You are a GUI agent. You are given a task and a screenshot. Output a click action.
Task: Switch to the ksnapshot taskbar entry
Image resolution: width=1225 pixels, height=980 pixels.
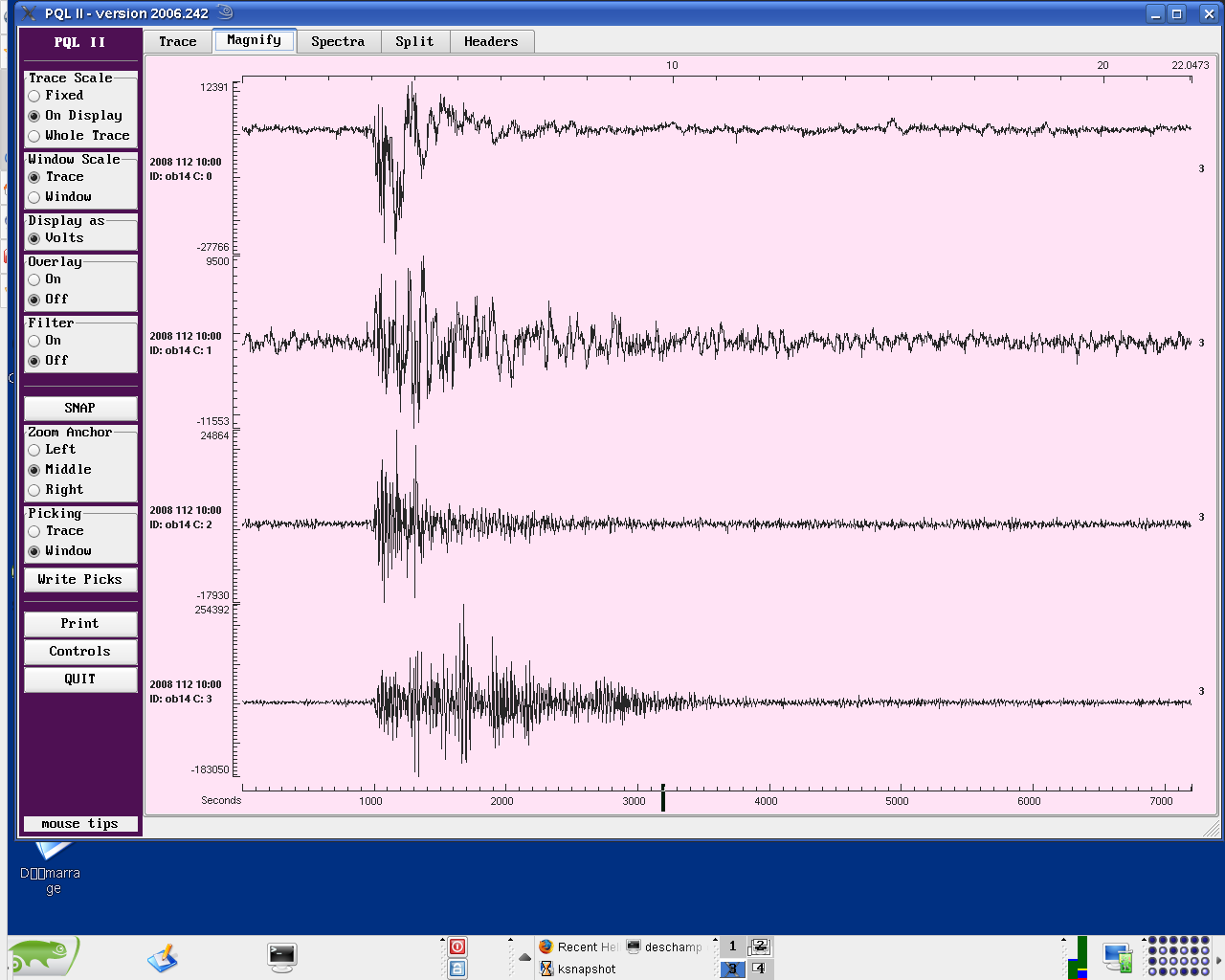pyautogui.click(x=578, y=969)
